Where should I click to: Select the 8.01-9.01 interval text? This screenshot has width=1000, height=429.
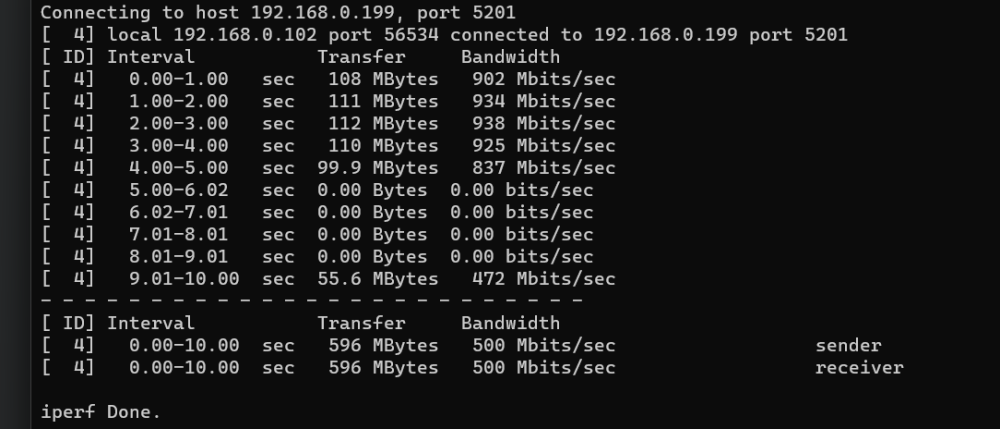[x=179, y=257]
